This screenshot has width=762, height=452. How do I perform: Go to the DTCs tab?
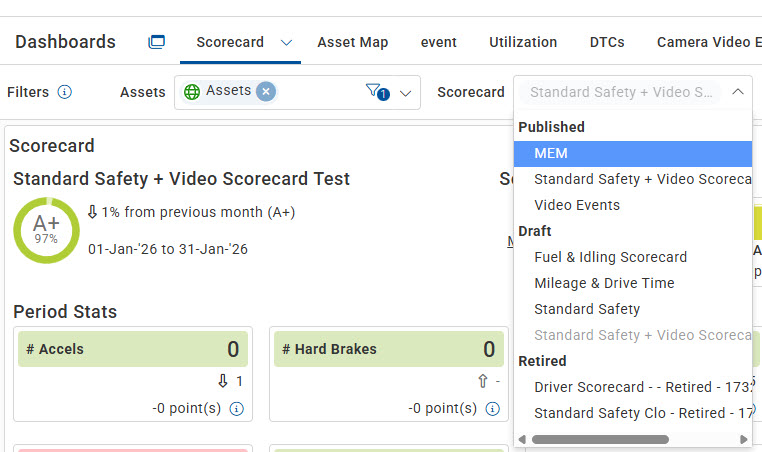pyautogui.click(x=607, y=42)
